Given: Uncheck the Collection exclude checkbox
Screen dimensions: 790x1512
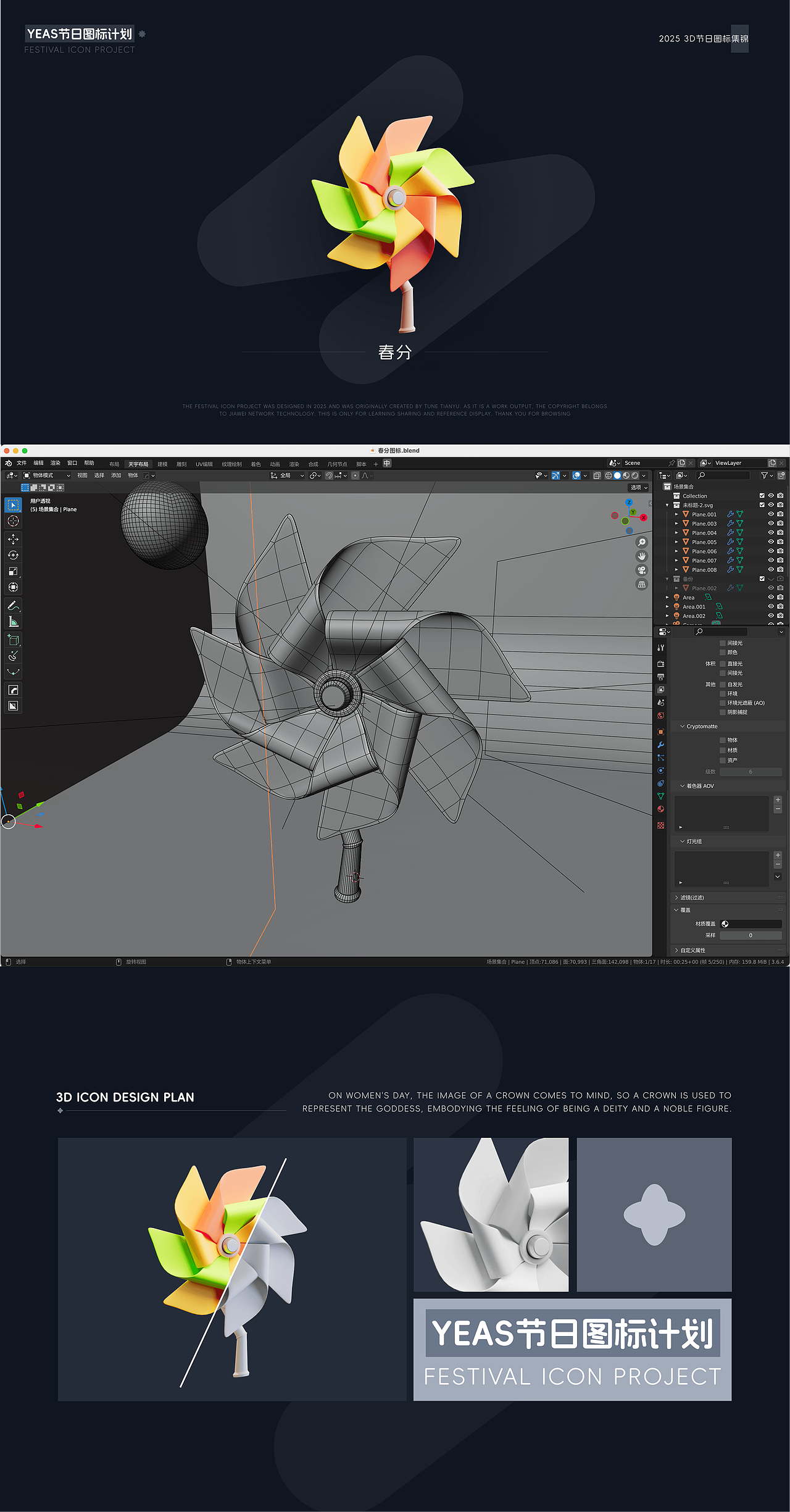Looking at the screenshot, I should [x=762, y=496].
